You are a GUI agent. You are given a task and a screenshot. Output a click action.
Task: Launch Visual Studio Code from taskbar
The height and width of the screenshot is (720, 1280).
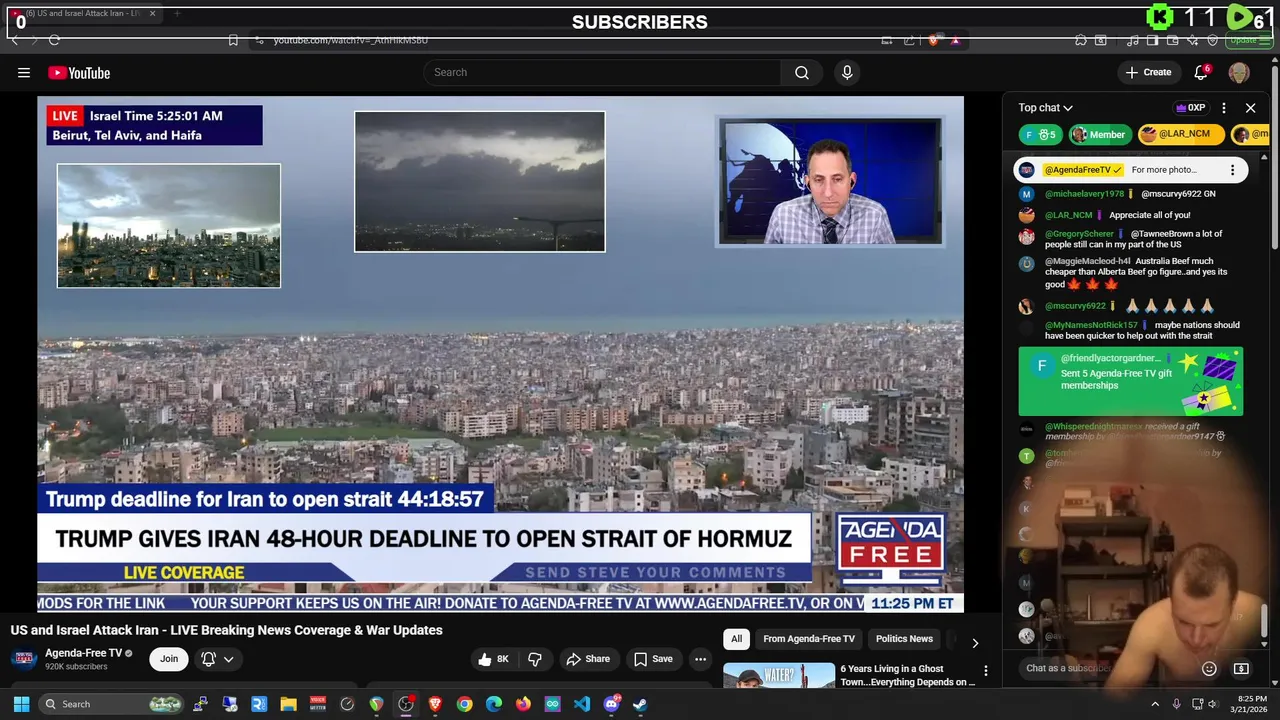coord(582,704)
